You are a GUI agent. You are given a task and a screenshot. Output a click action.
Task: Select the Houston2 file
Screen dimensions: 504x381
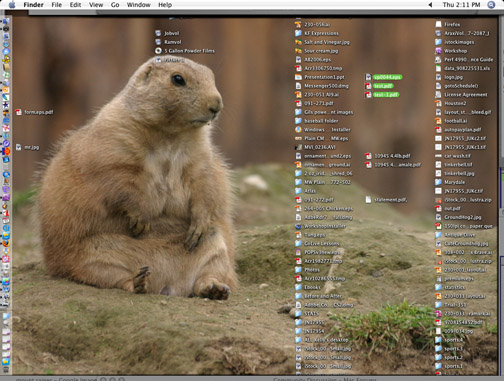click(438, 103)
